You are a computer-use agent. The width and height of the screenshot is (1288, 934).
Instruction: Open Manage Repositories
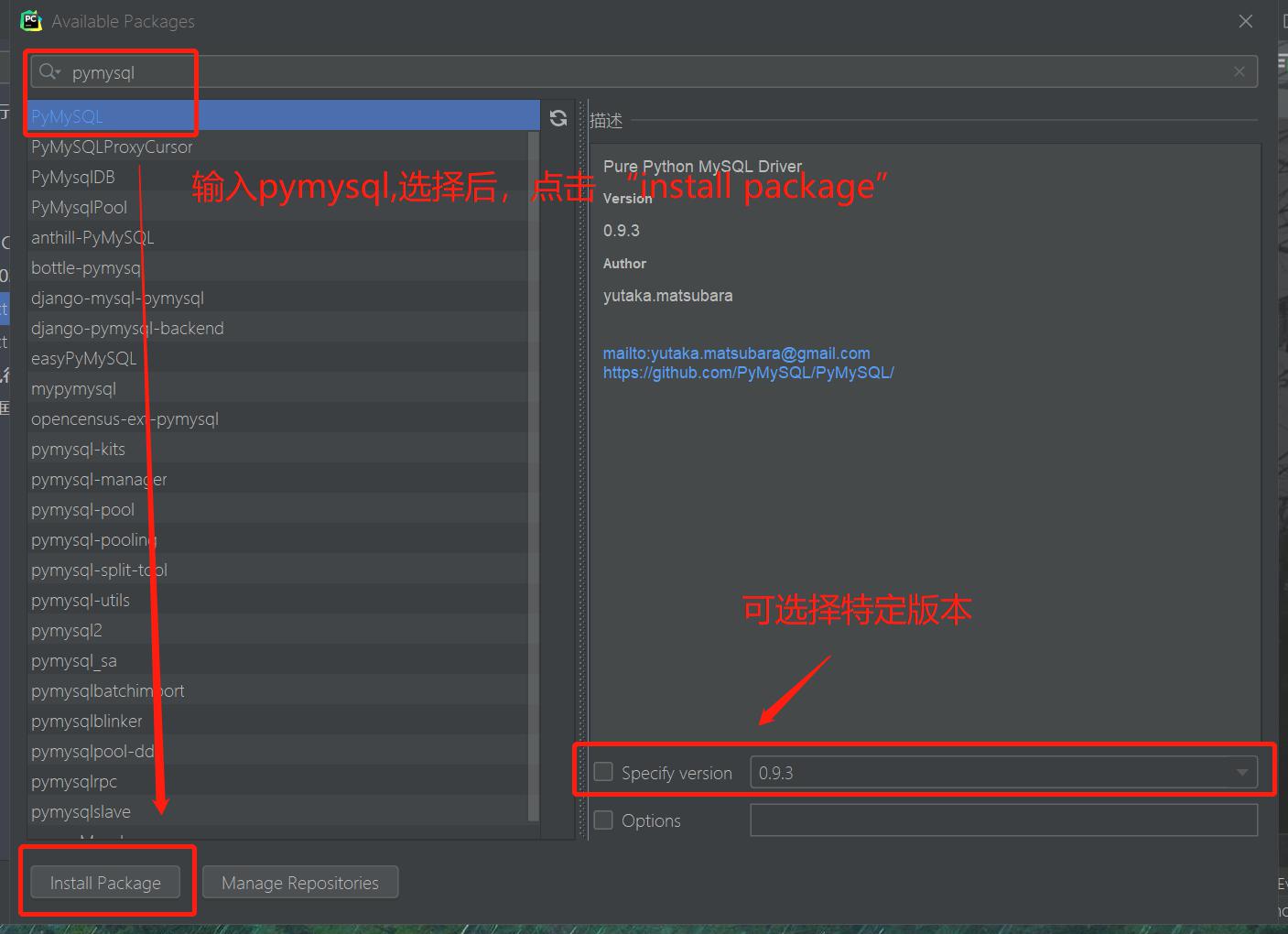(x=300, y=883)
